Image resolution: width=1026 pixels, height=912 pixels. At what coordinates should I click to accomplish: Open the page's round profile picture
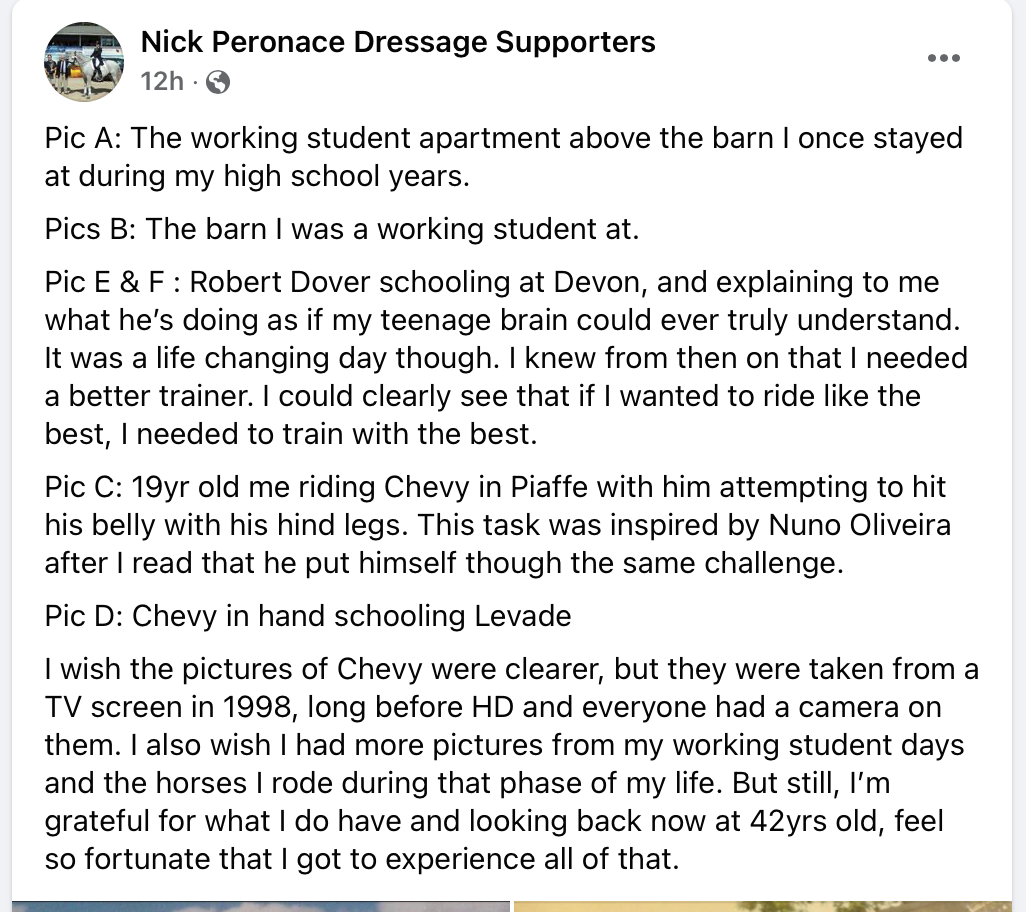click(x=84, y=61)
